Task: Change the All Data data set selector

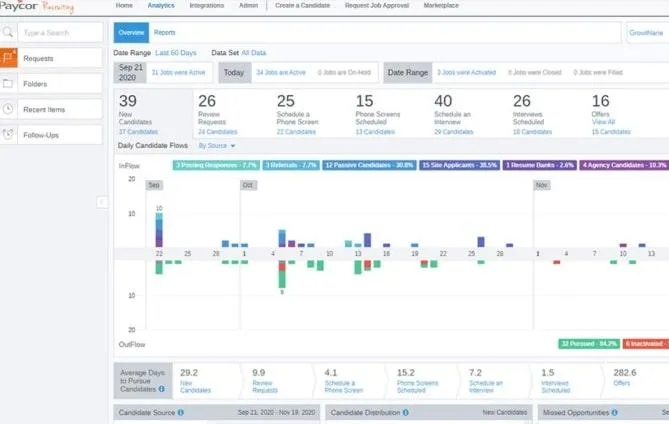Action: point(253,53)
